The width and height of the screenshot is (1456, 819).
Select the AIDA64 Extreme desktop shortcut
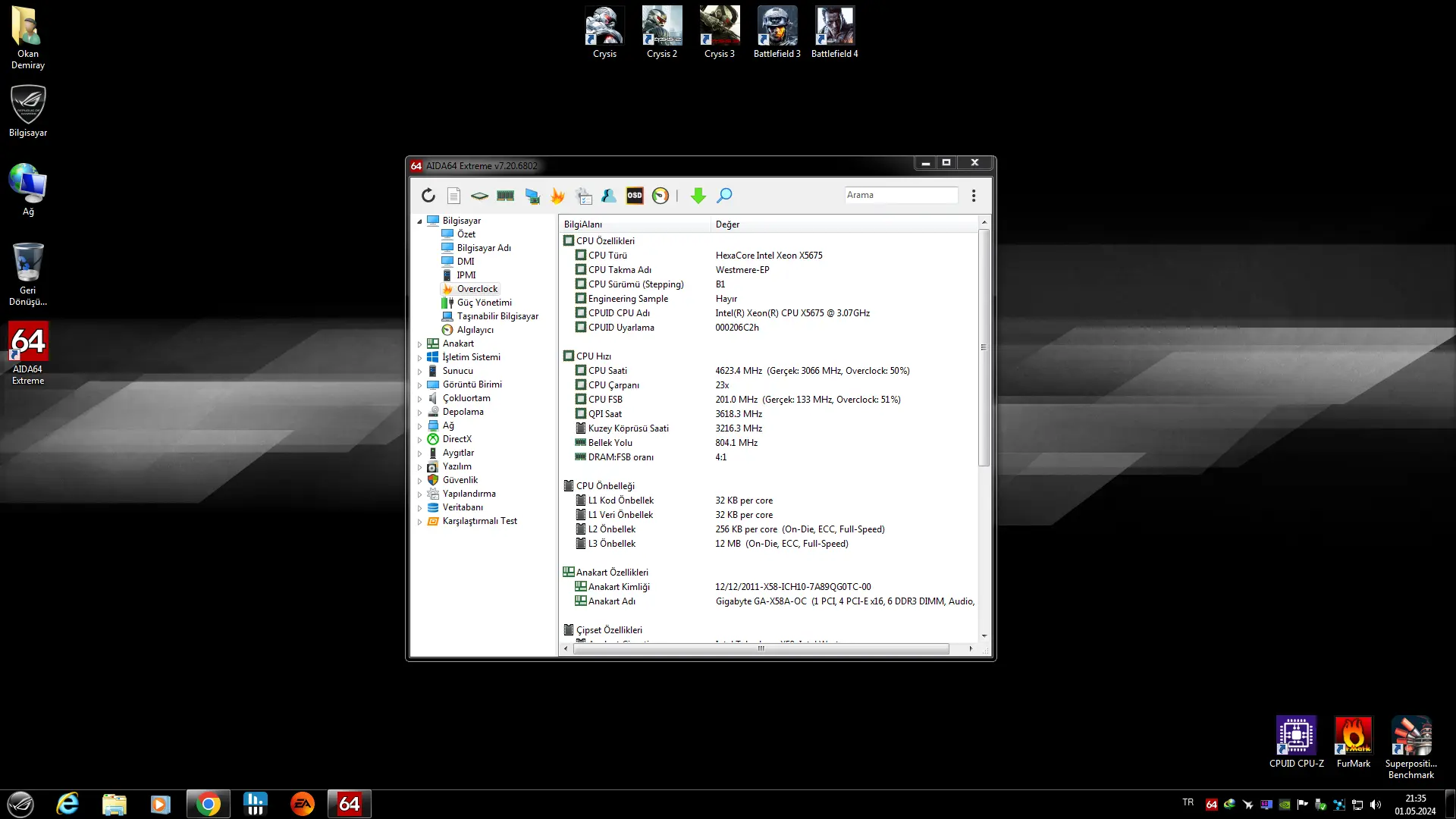coord(28,353)
